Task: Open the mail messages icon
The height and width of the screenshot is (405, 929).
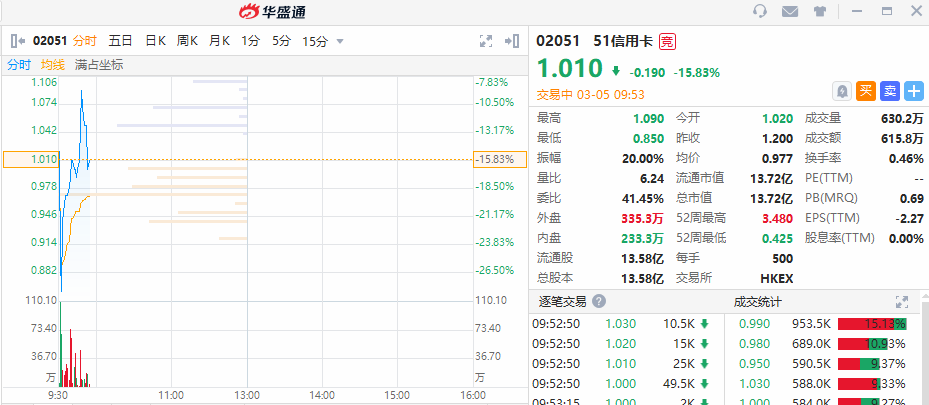Action: click(x=790, y=11)
